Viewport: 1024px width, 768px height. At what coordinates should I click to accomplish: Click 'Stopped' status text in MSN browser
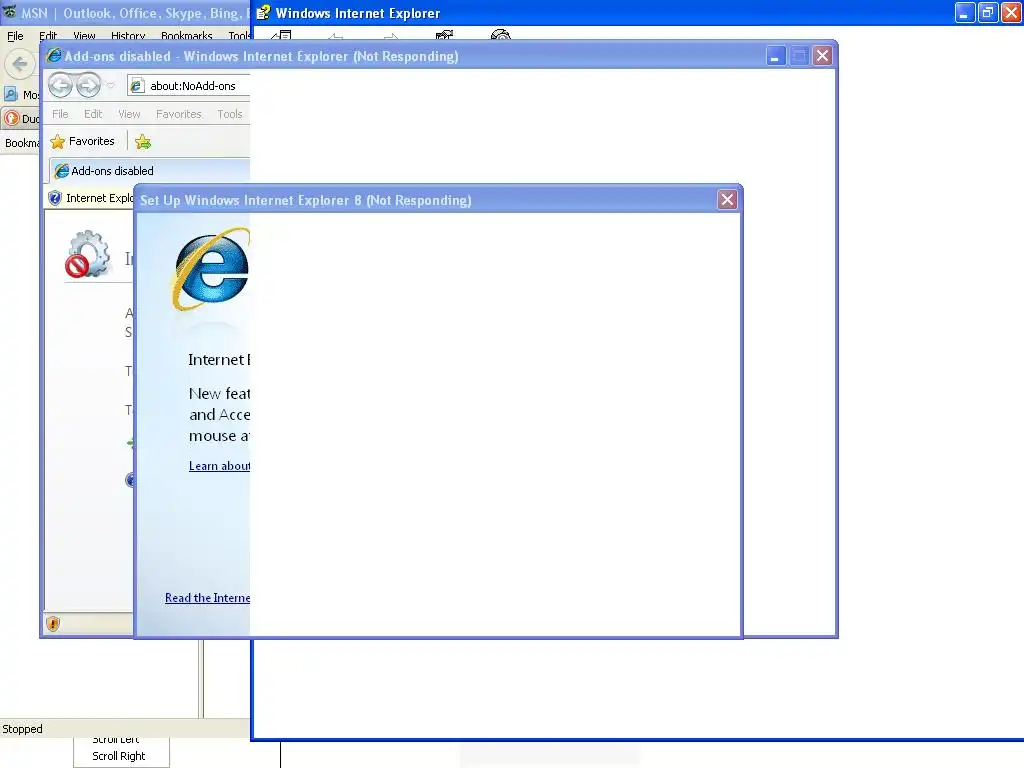point(22,729)
